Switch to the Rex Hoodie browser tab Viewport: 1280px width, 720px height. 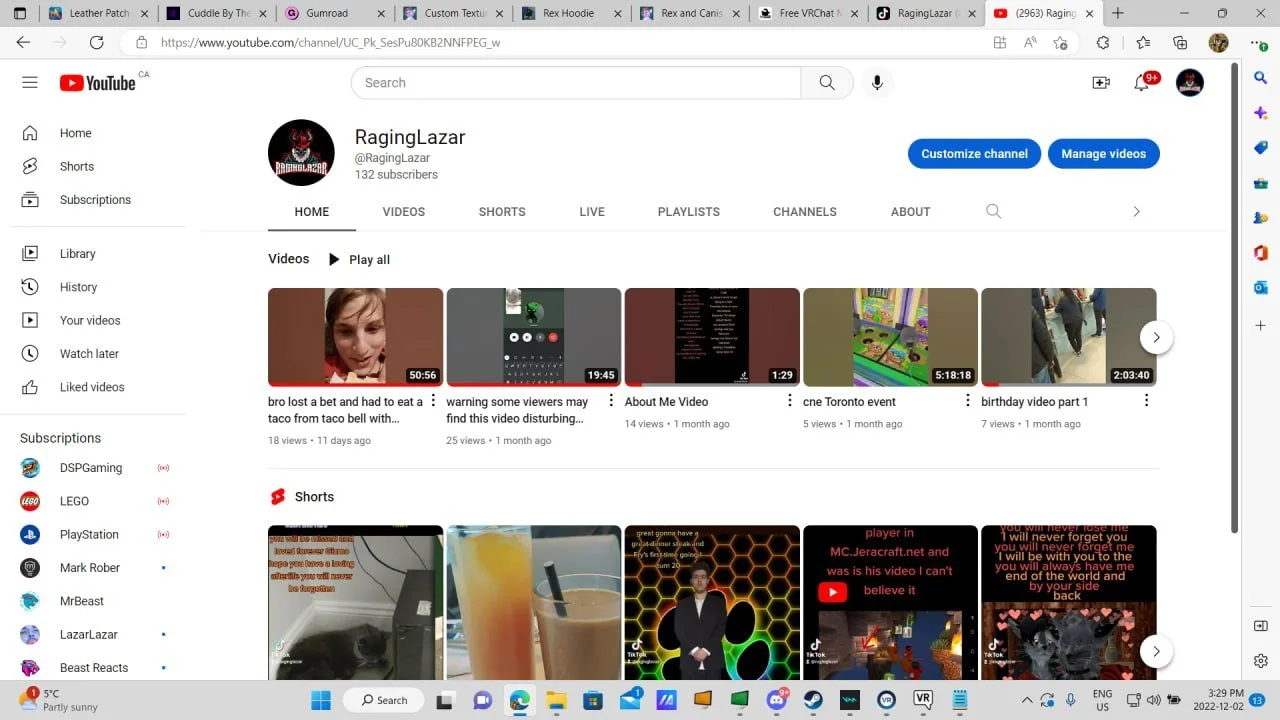569,13
